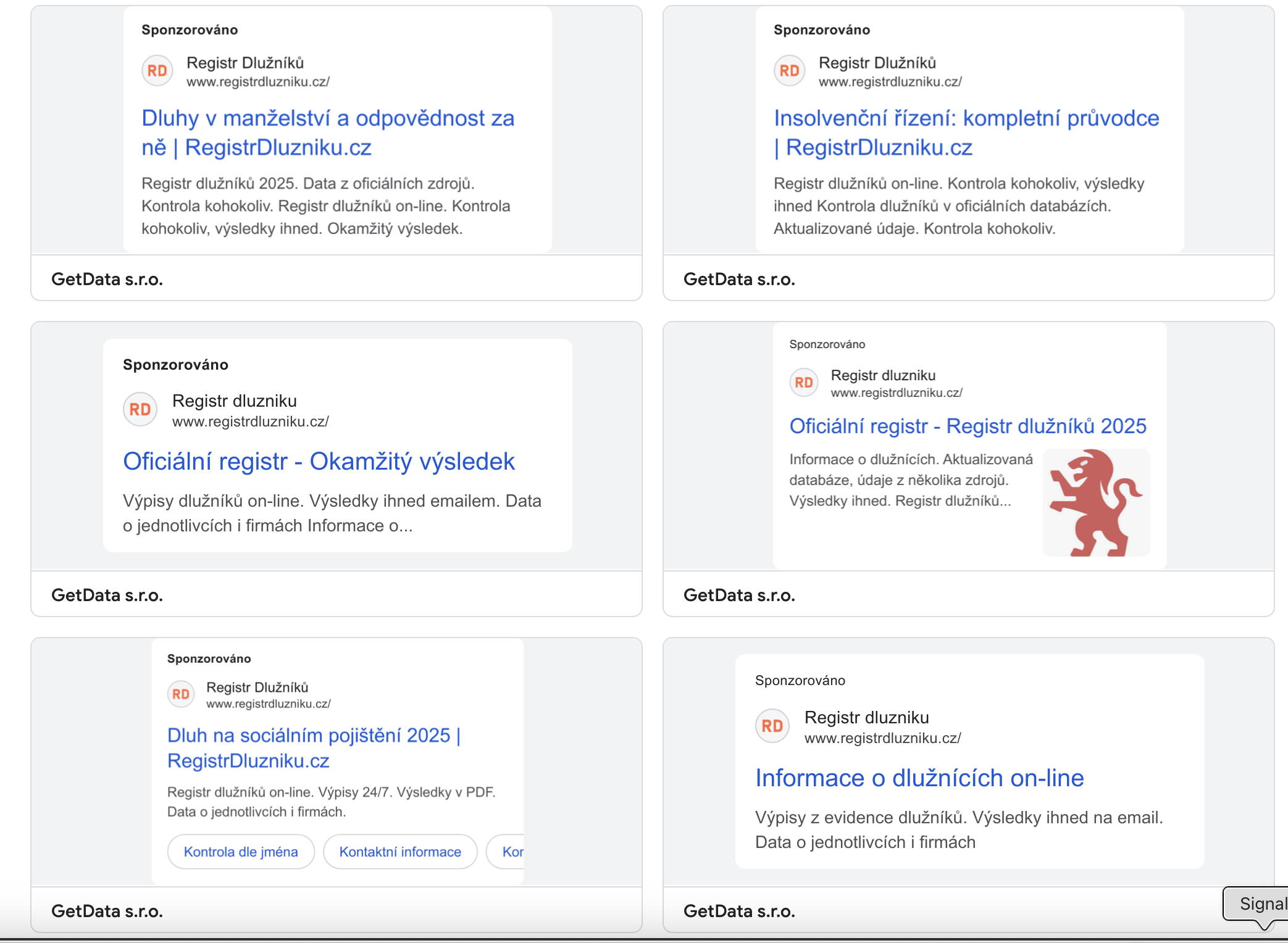Click GetData s.r.o. under Informace o dlužnících card
Image resolution: width=1288 pixels, height=943 pixels.
point(739,911)
